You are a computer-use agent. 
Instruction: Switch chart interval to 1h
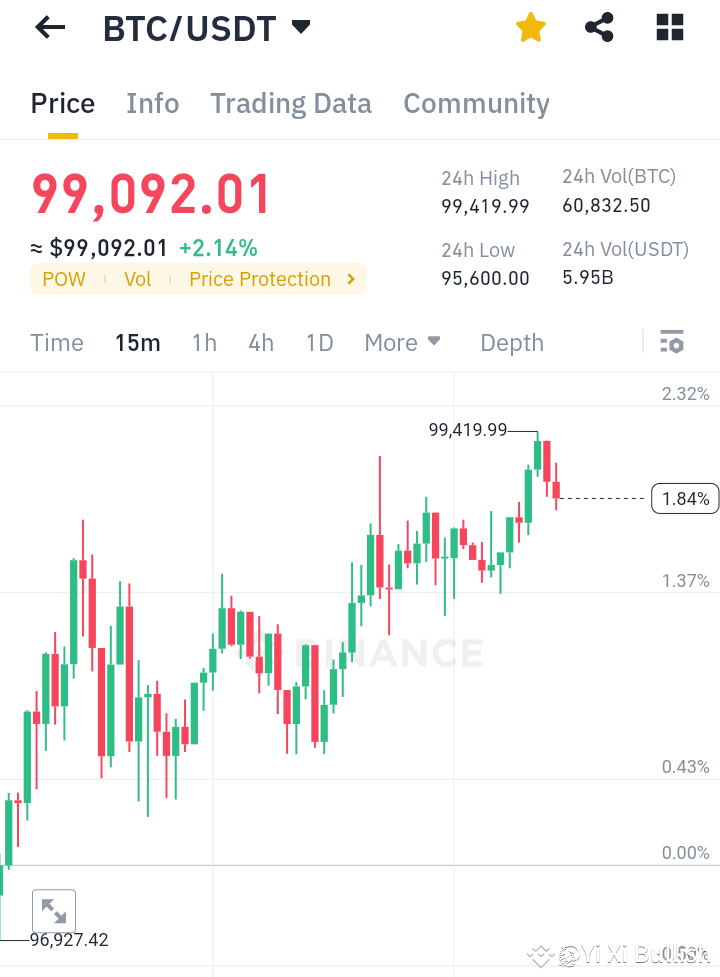point(204,342)
